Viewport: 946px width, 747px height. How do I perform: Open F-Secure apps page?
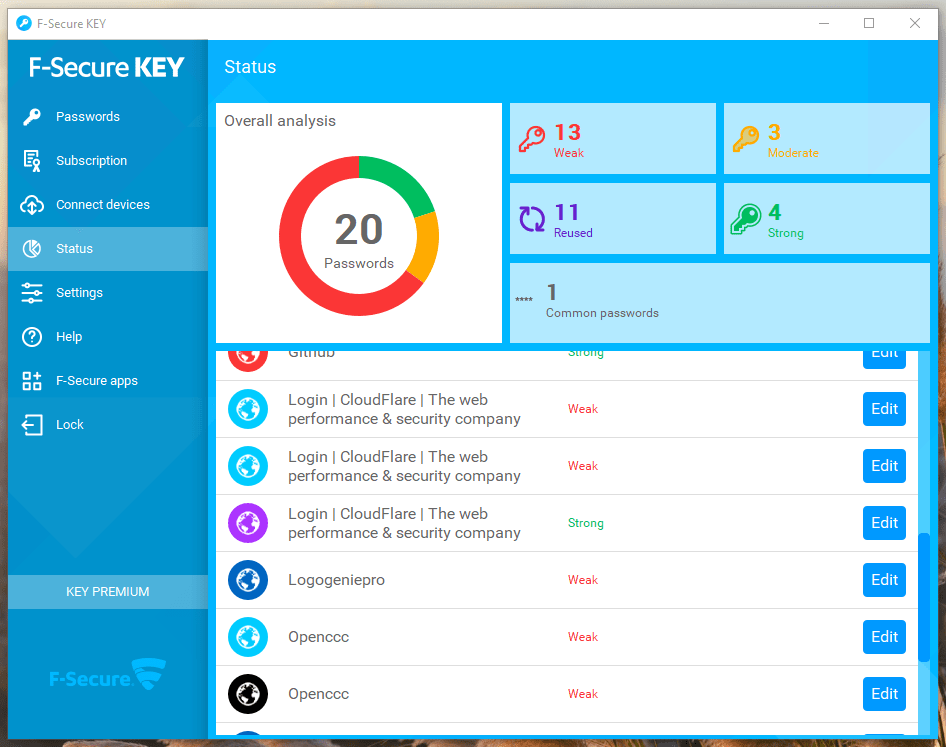108,381
